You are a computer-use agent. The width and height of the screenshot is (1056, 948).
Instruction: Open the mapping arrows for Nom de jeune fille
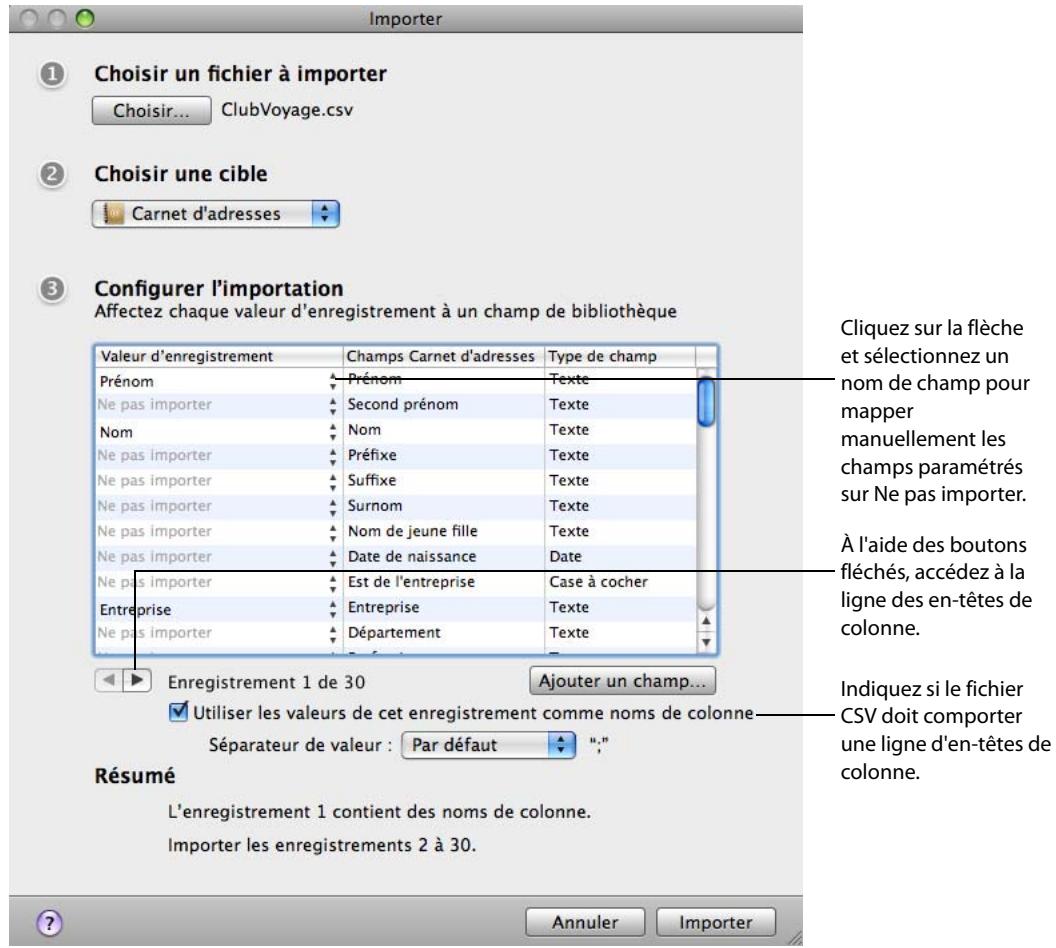coord(333,533)
